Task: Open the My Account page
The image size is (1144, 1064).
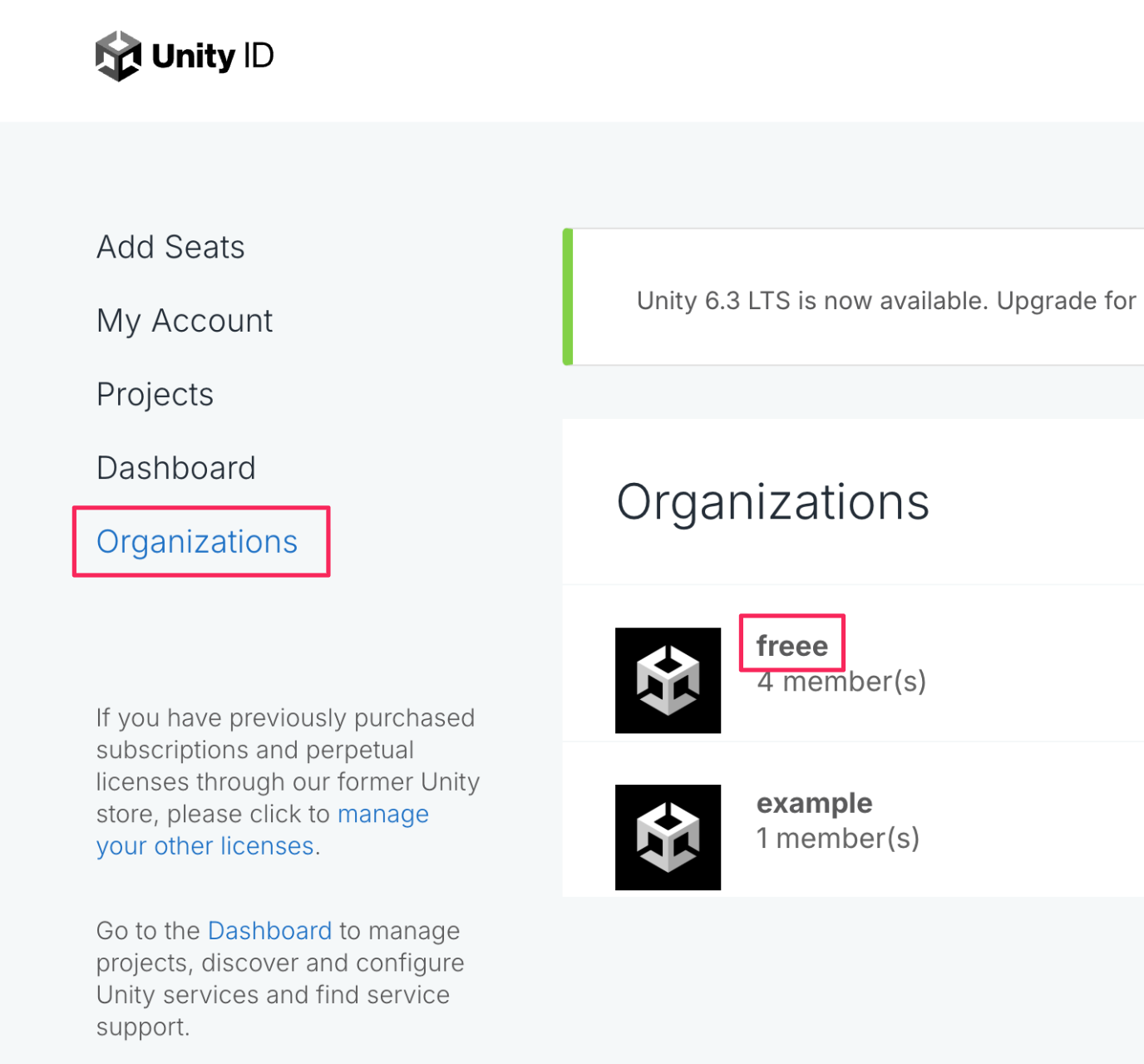Action: [x=185, y=321]
